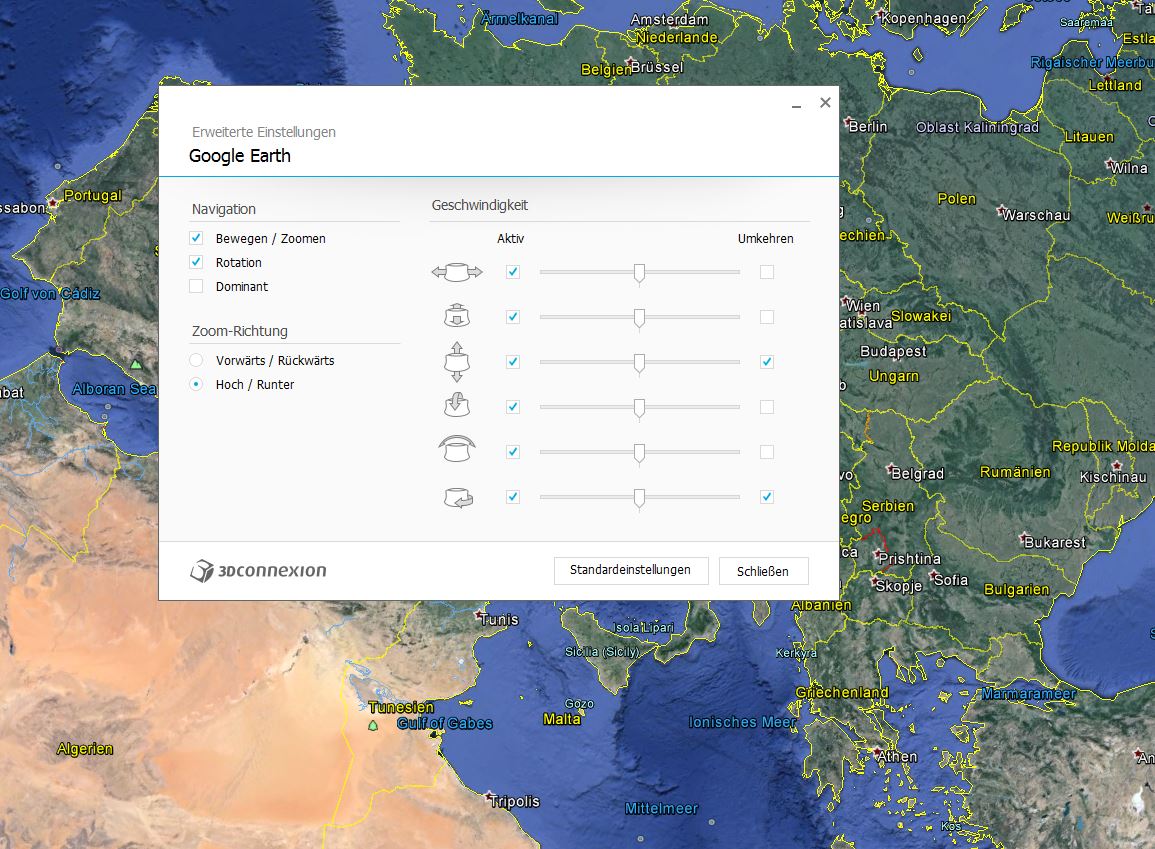Toggle Aktiv checkbox for pan axis
The image size is (1155, 849).
[513, 272]
